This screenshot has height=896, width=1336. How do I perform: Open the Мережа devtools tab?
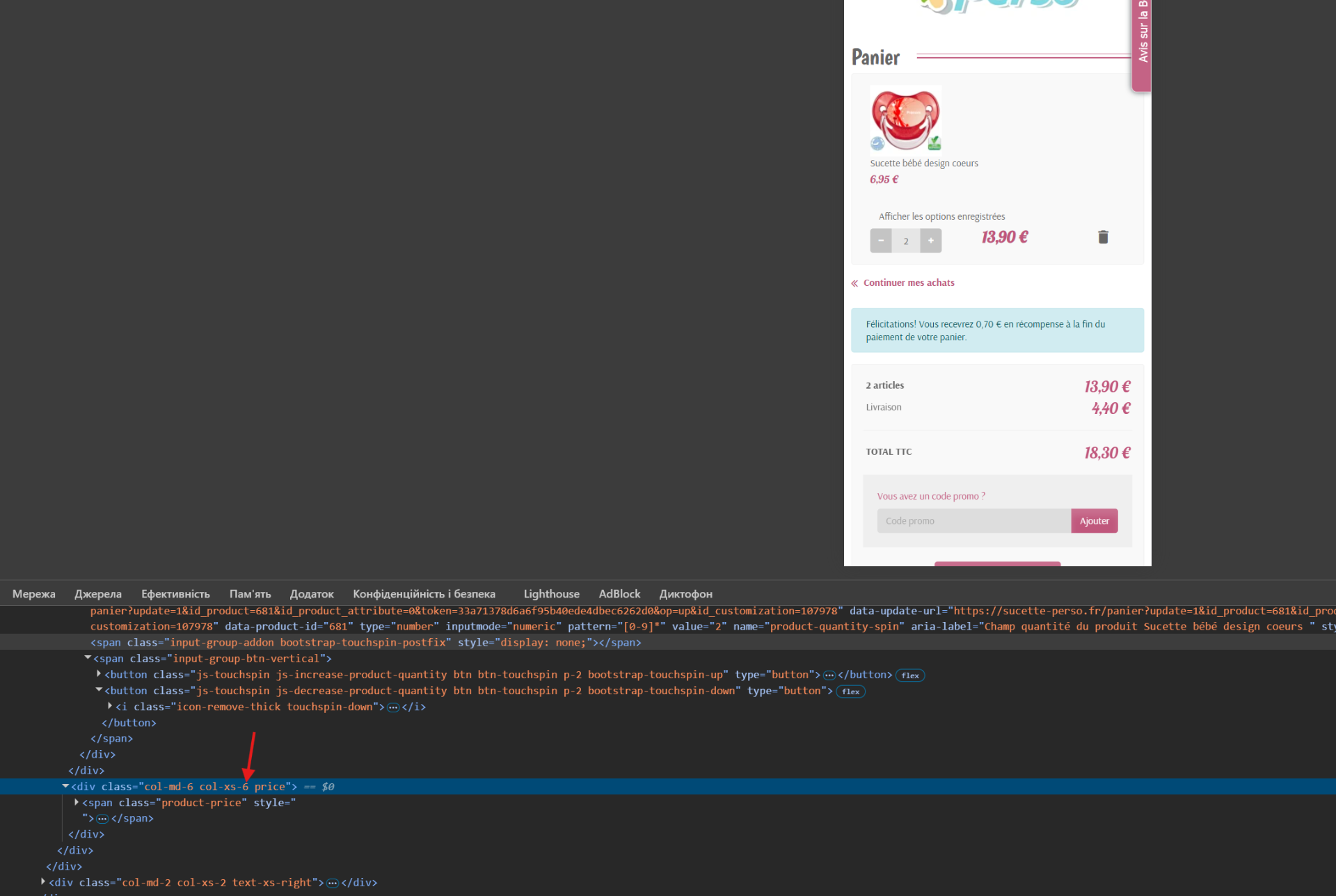(x=33, y=594)
